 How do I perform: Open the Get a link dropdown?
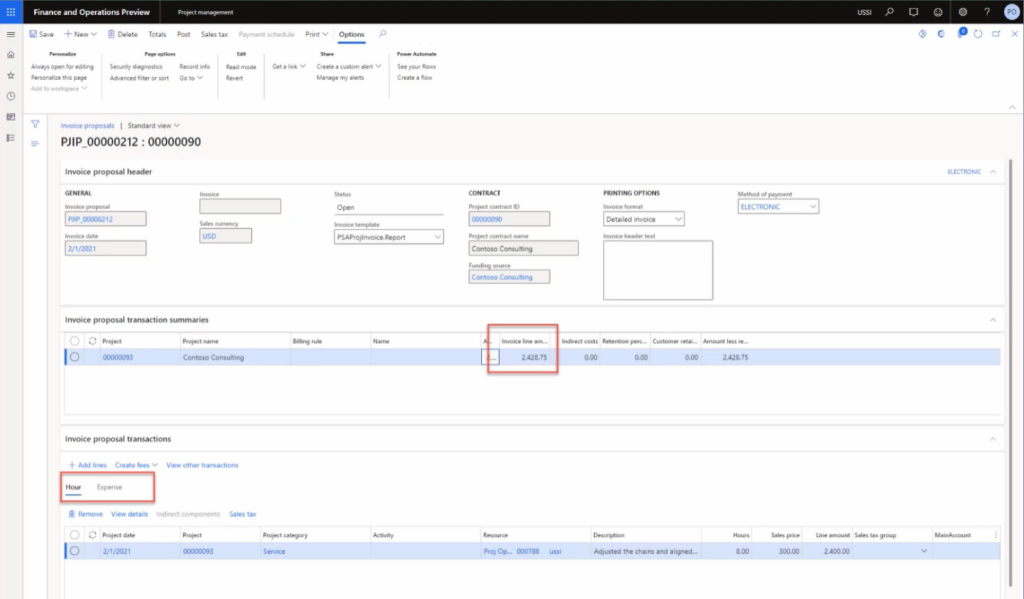coord(289,67)
